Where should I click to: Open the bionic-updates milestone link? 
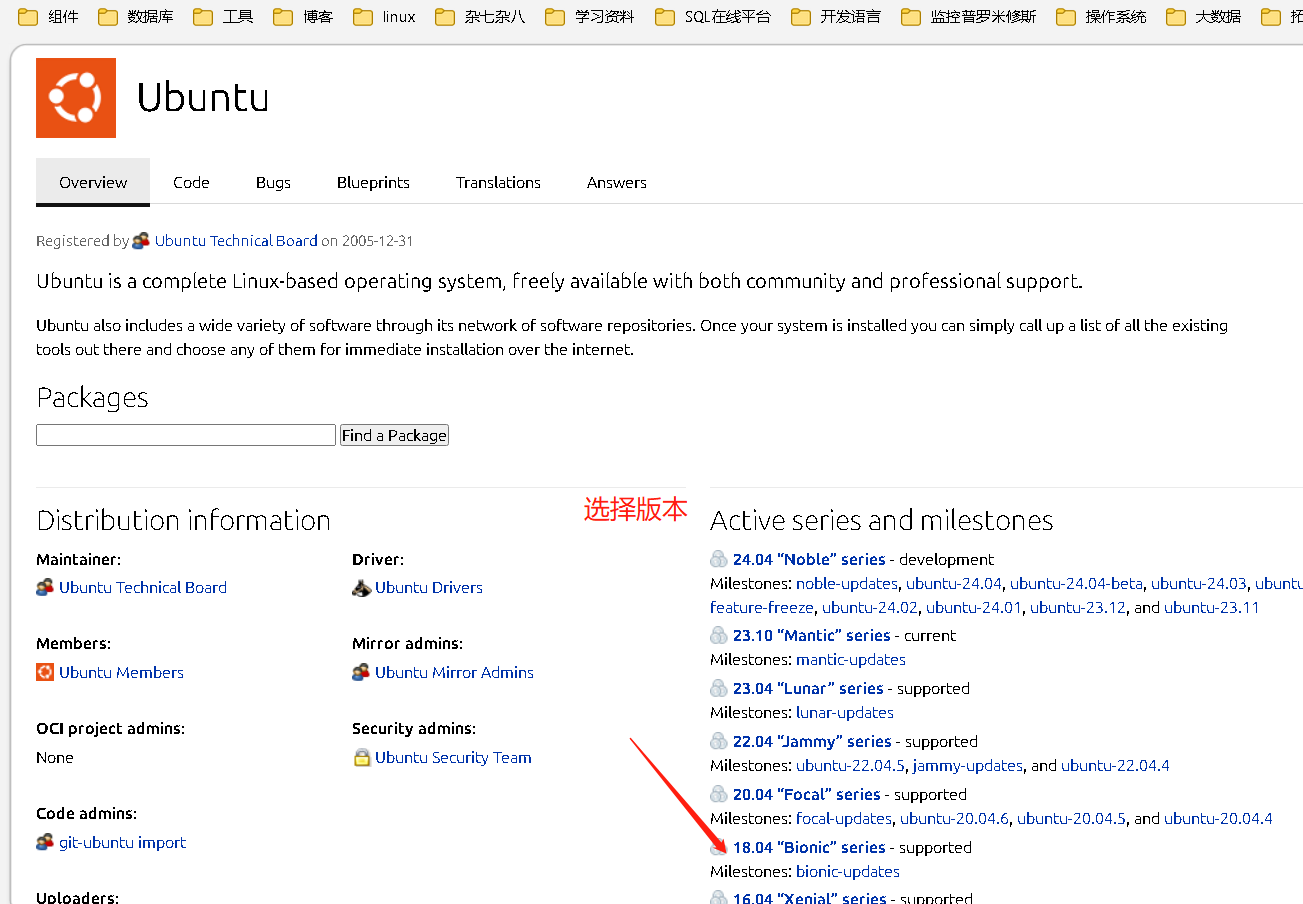(848, 871)
